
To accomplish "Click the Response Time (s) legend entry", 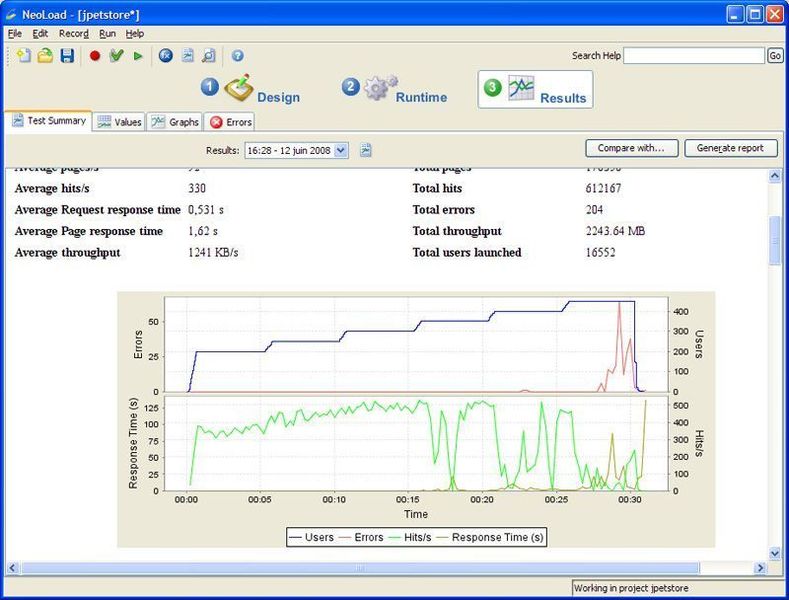I will click(490, 537).
